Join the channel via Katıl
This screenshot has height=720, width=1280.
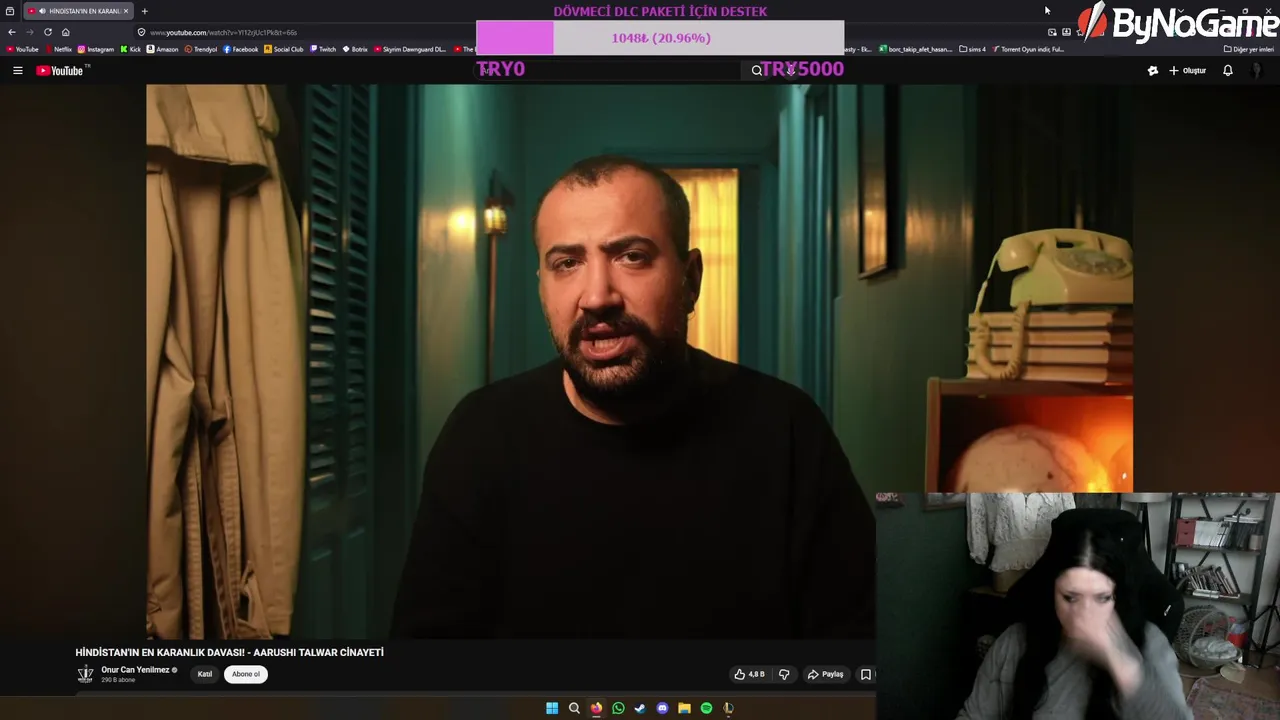(205, 674)
